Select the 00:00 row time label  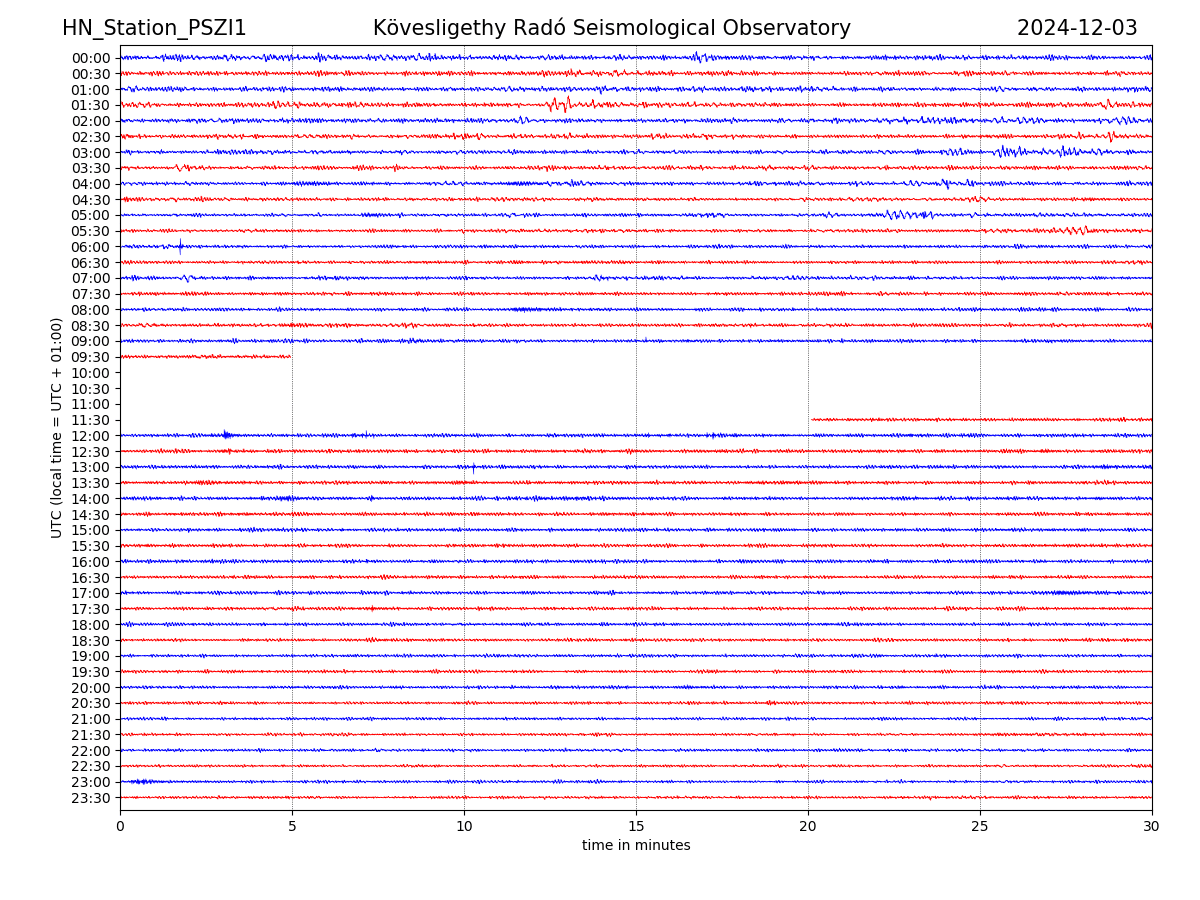click(x=91, y=58)
